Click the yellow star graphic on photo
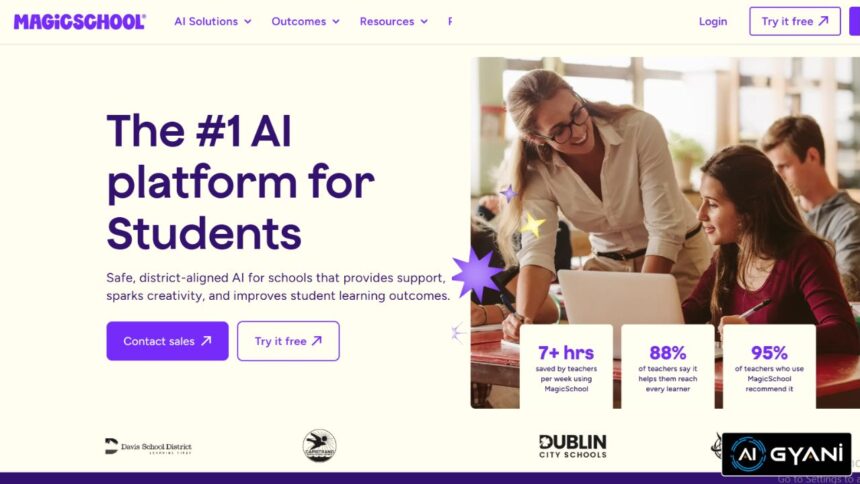This screenshot has width=860, height=484. tap(532, 224)
